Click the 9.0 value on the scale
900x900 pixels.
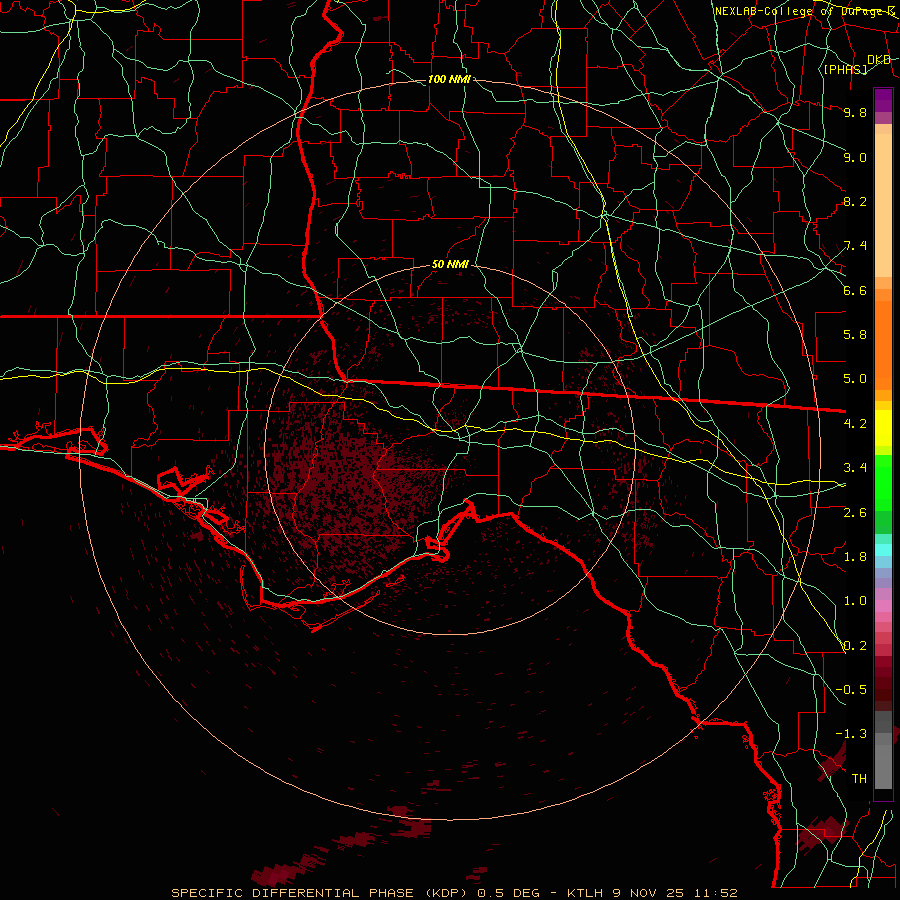coord(855,157)
